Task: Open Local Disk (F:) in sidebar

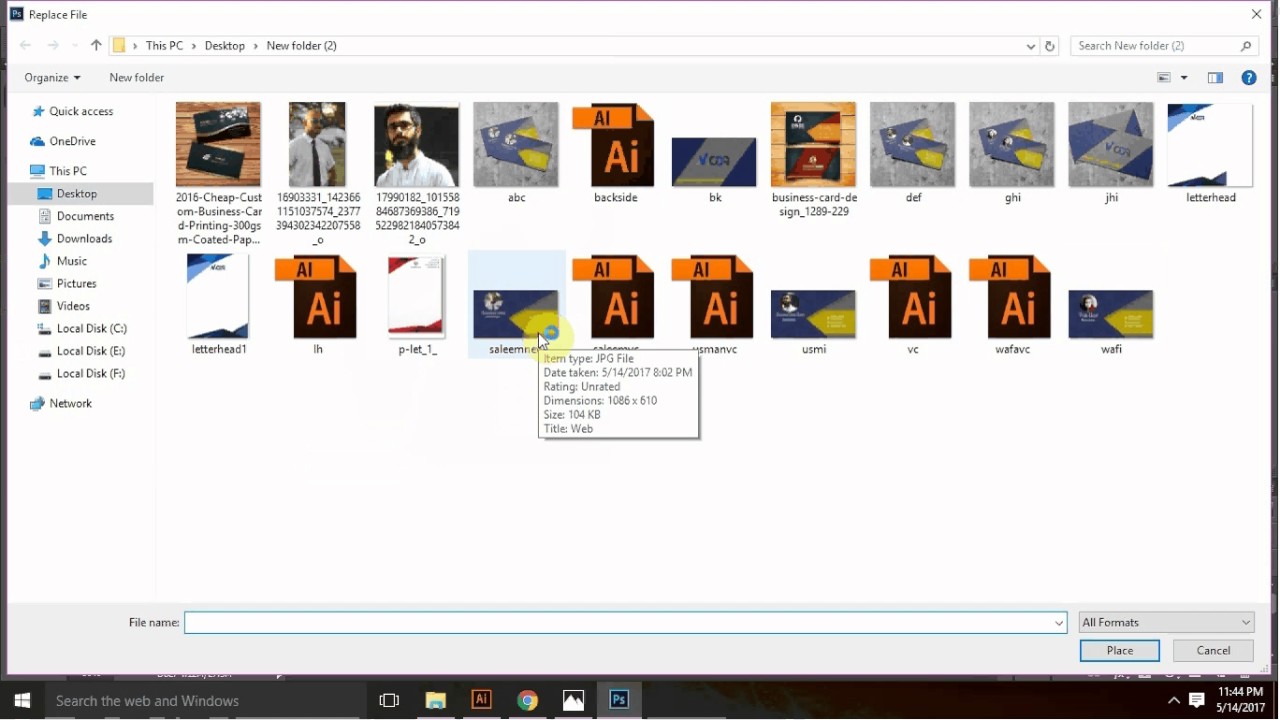Action: pyautogui.click(x=82, y=374)
